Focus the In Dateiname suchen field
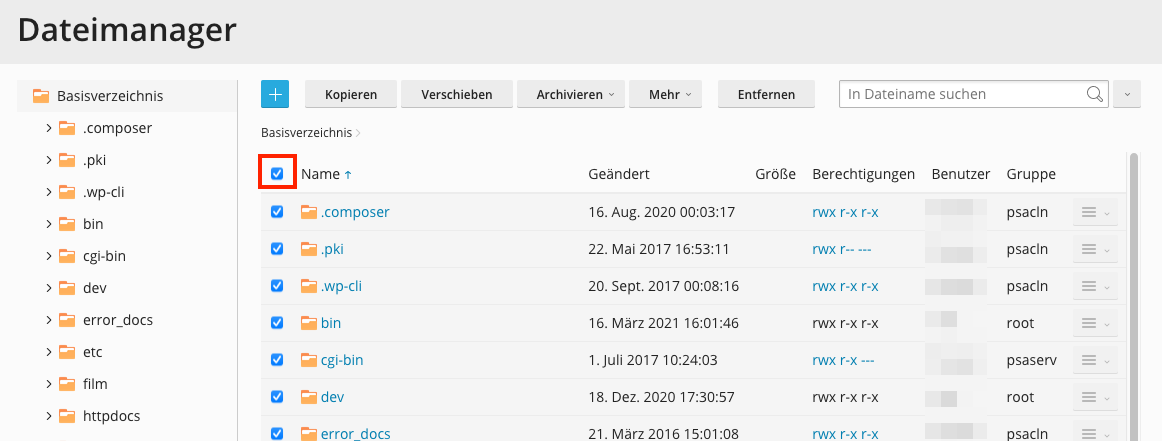Image resolution: width=1162 pixels, height=441 pixels. (960, 94)
